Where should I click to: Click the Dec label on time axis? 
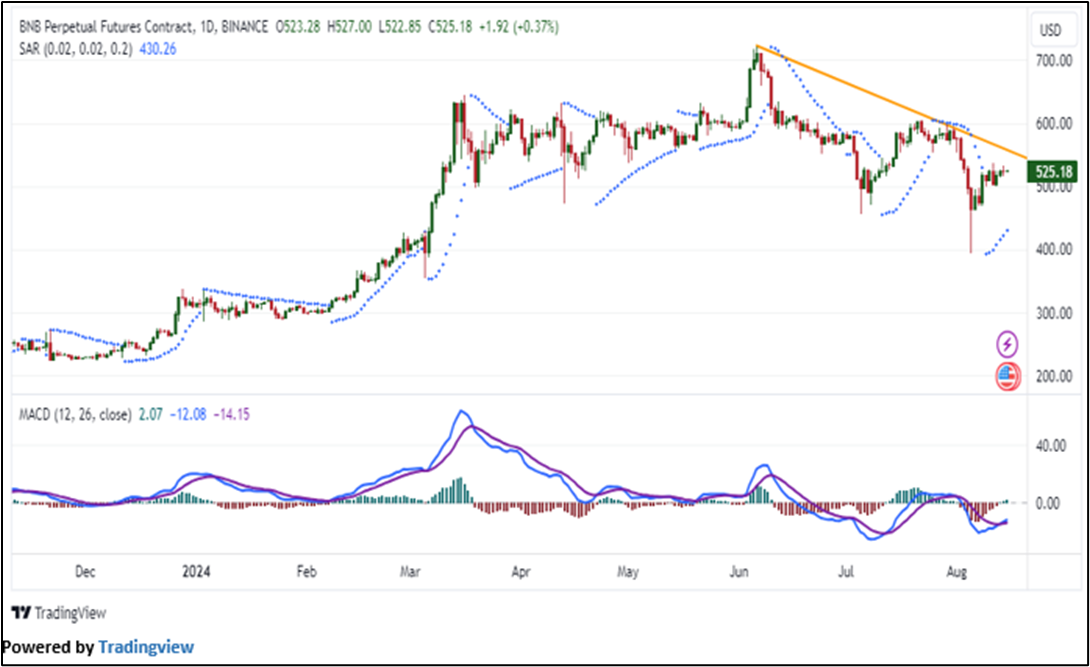point(85,572)
